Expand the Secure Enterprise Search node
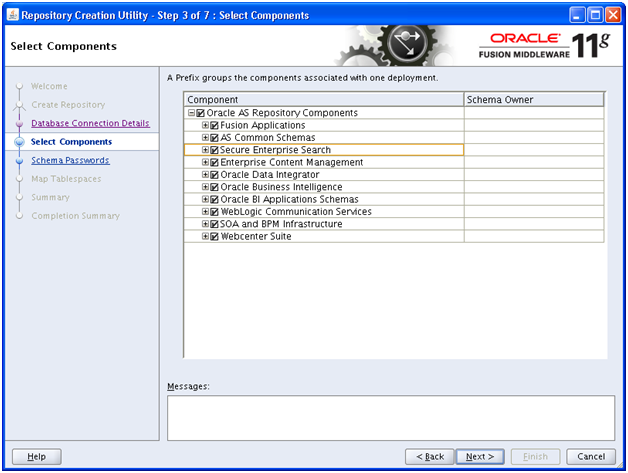Image resolution: width=628 pixels, height=473 pixels. tap(205, 150)
